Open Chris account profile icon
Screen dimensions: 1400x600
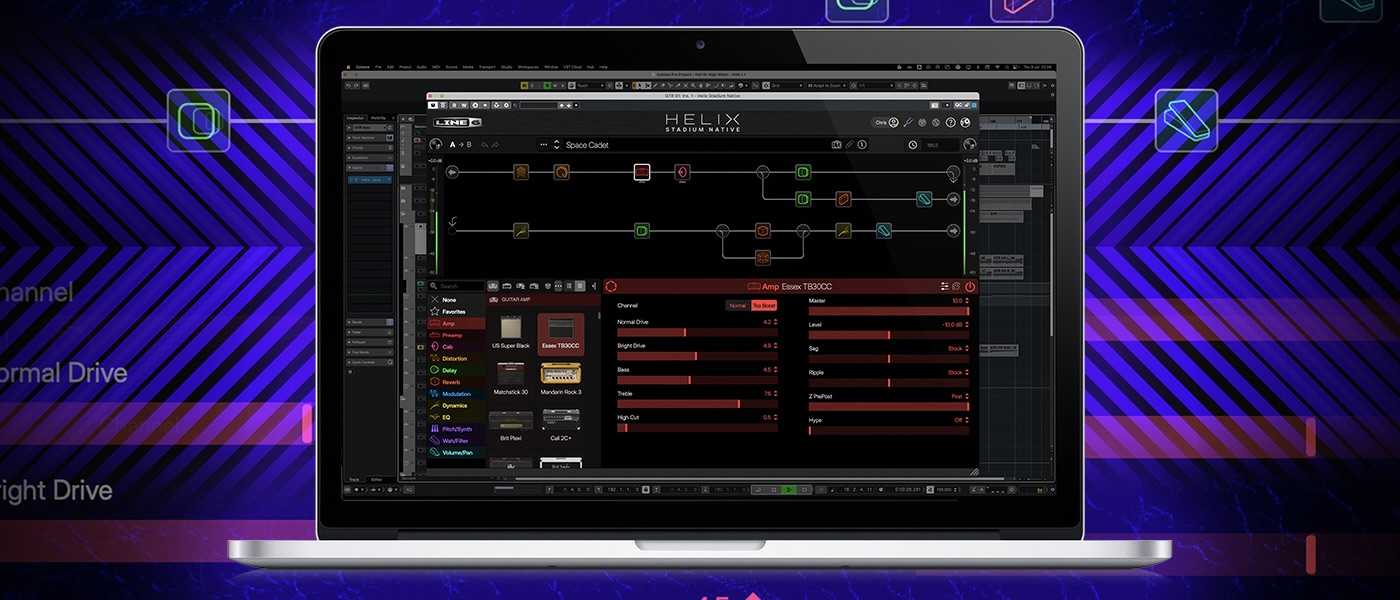tap(893, 122)
